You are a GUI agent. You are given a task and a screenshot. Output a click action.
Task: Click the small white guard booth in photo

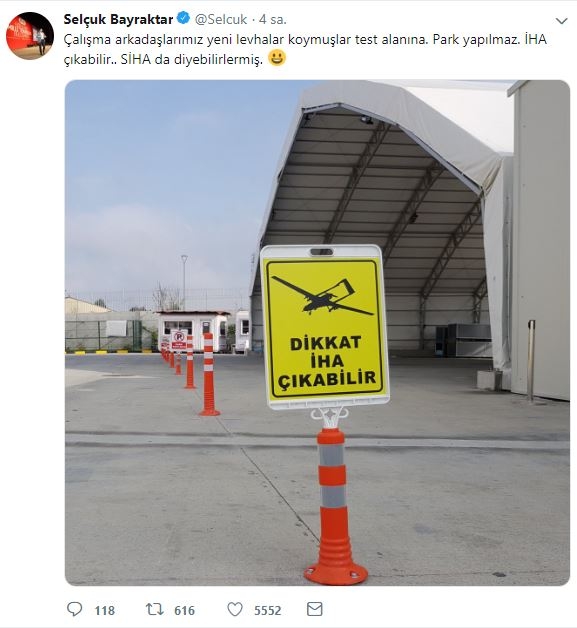(x=192, y=331)
